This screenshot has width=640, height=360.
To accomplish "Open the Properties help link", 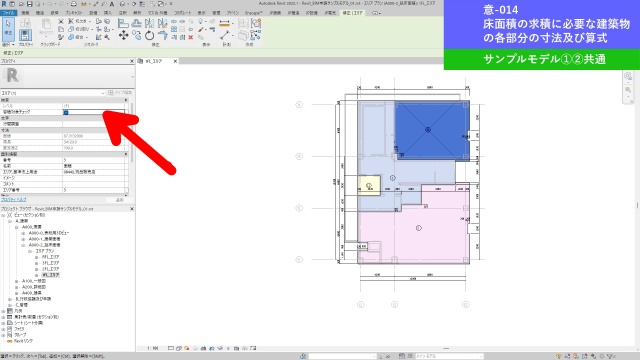I will (14, 200).
